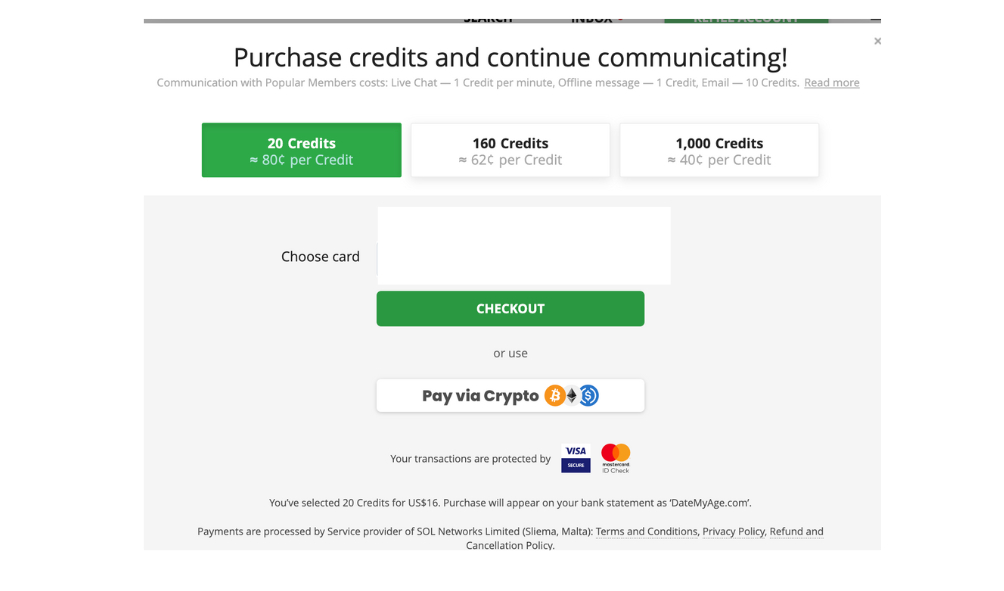
Task: Open the Choose card selection box
Action: [523, 246]
